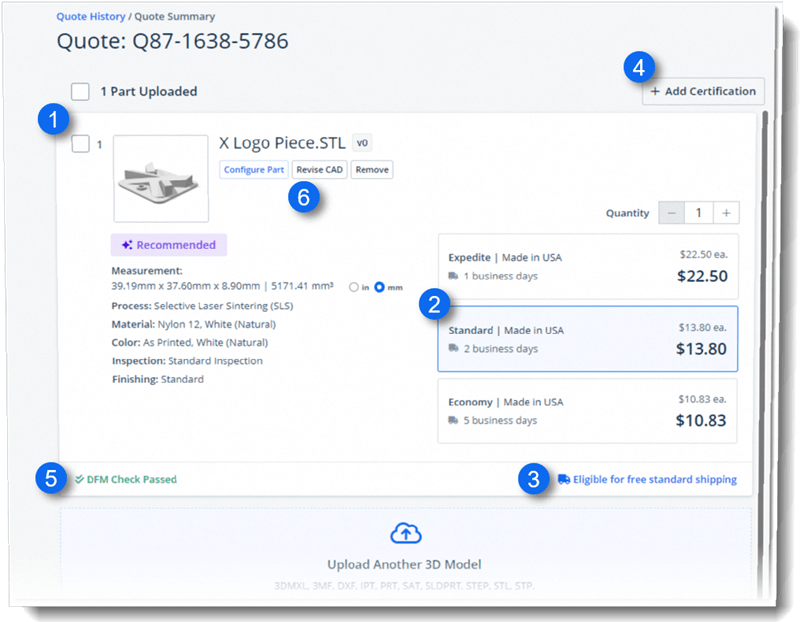Click the truck icon in the Expedite option
The image size is (800, 622).
tap(453, 276)
